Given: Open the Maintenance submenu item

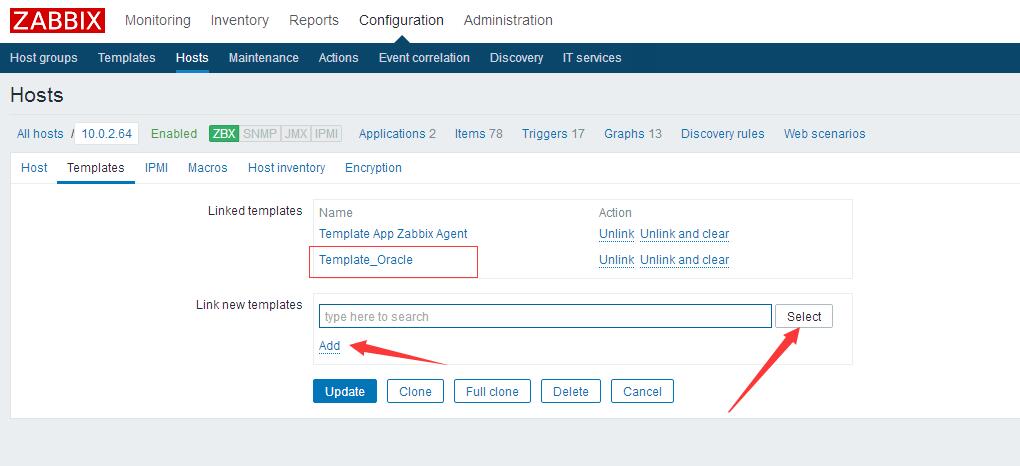Looking at the screenshot, I should click(x=263, y=58).
